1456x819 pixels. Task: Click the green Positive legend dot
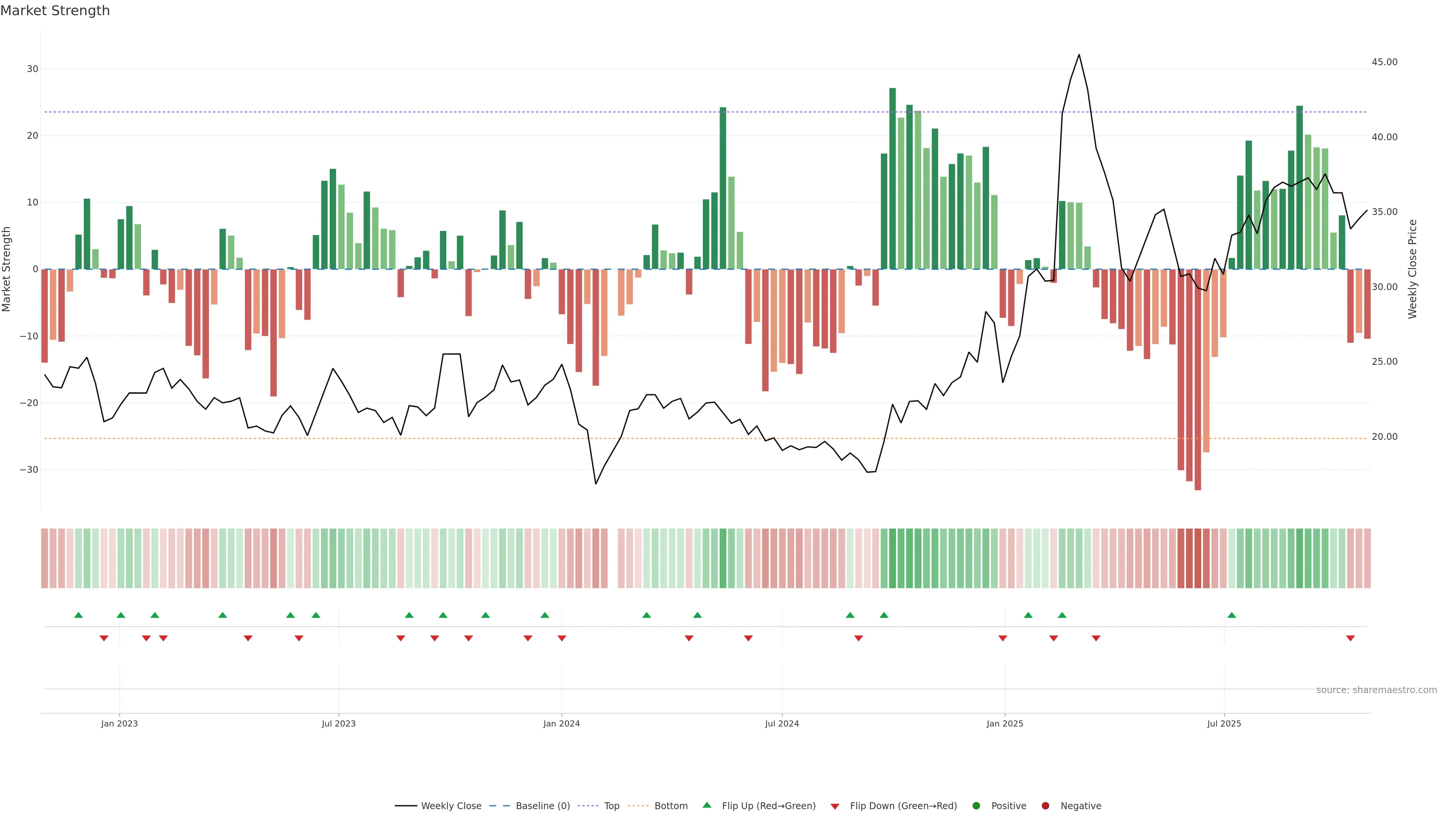pyautogui.click(x=976, y=805)
